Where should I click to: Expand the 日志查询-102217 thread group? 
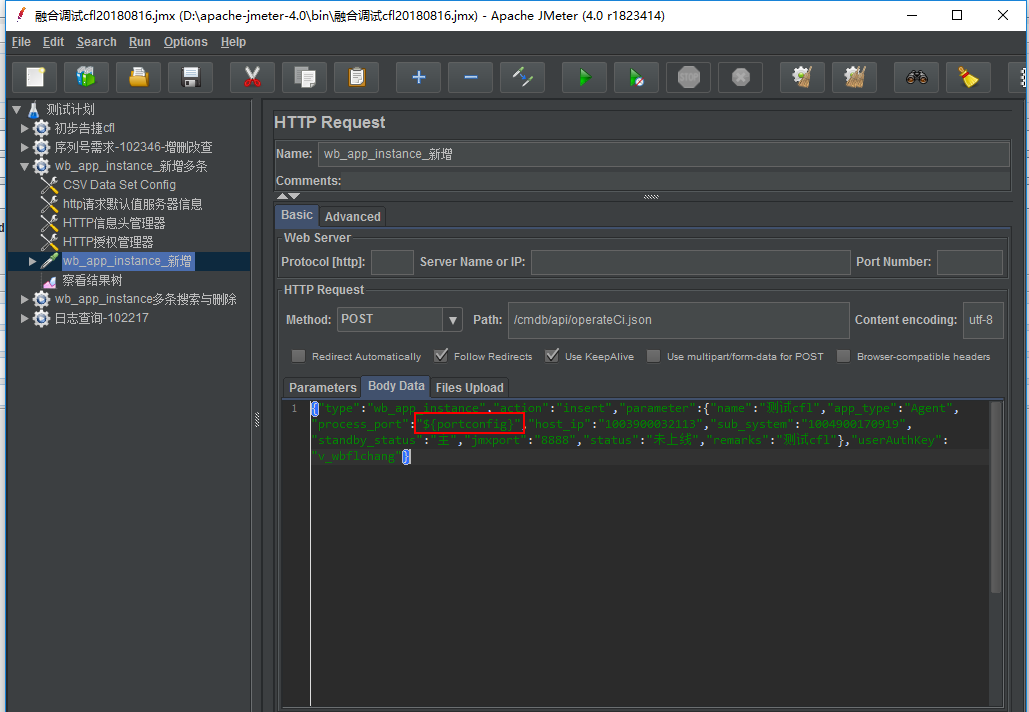pyautogui.click(x=24, y=318)
